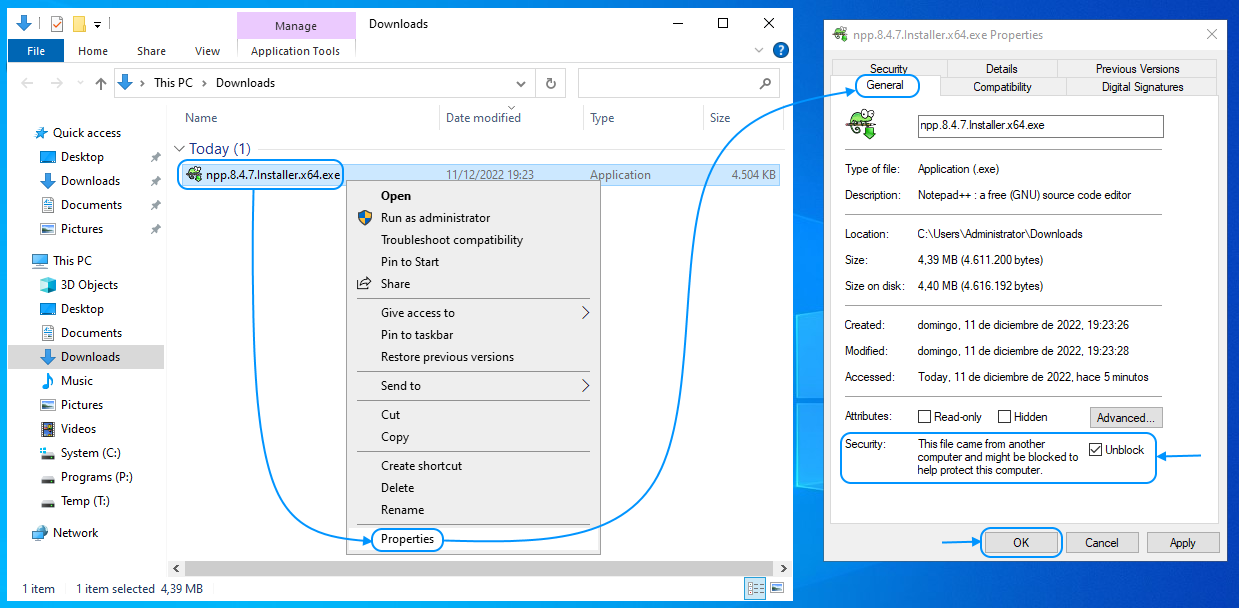Select Create shortcut in the context menu

pyautogui.click(x=421, y=466)
